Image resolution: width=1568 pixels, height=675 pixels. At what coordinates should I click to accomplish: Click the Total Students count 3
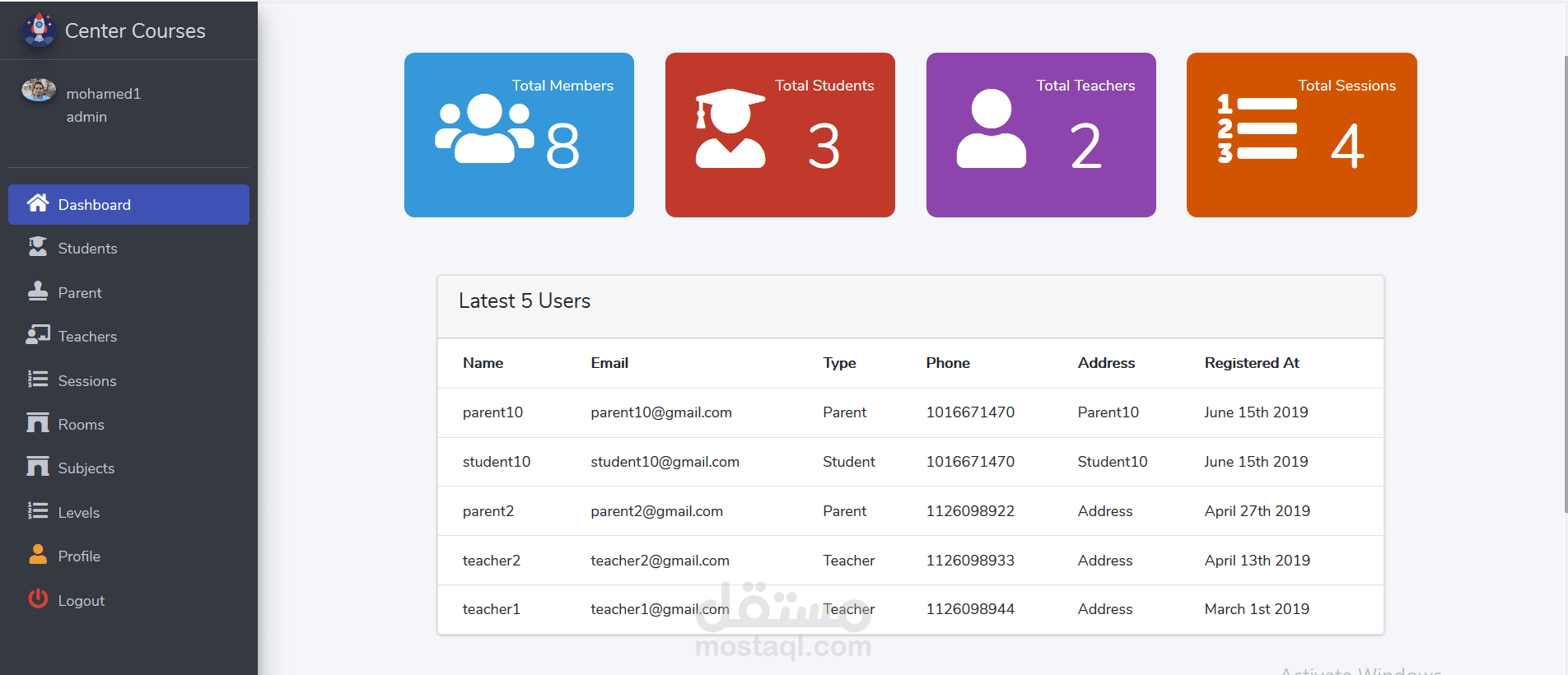click(x=824, y=146)
